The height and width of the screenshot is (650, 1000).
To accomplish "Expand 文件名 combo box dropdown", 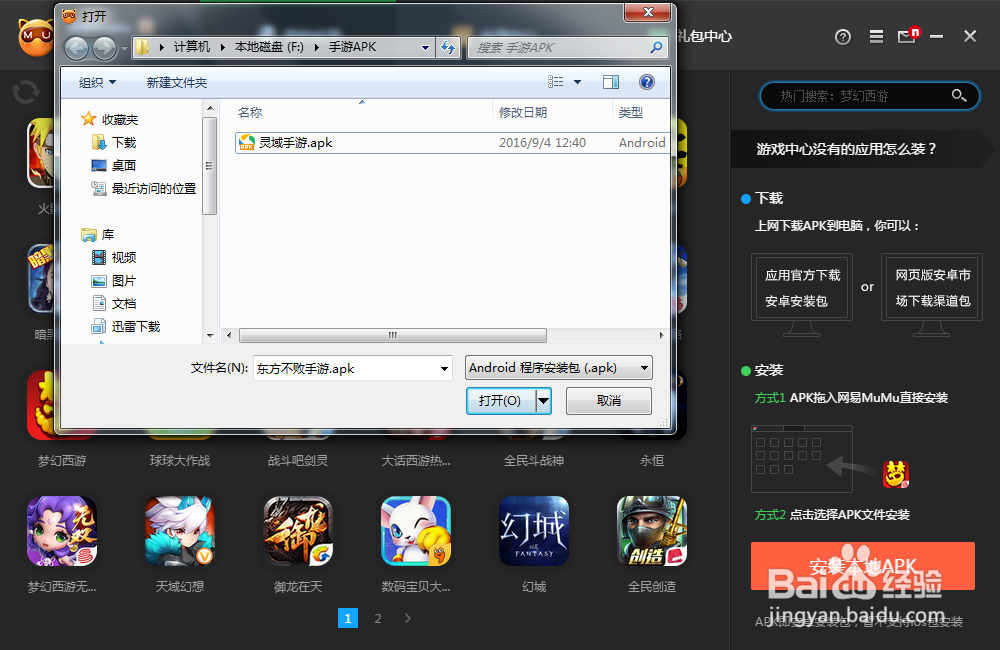I will tap(445, 369).
